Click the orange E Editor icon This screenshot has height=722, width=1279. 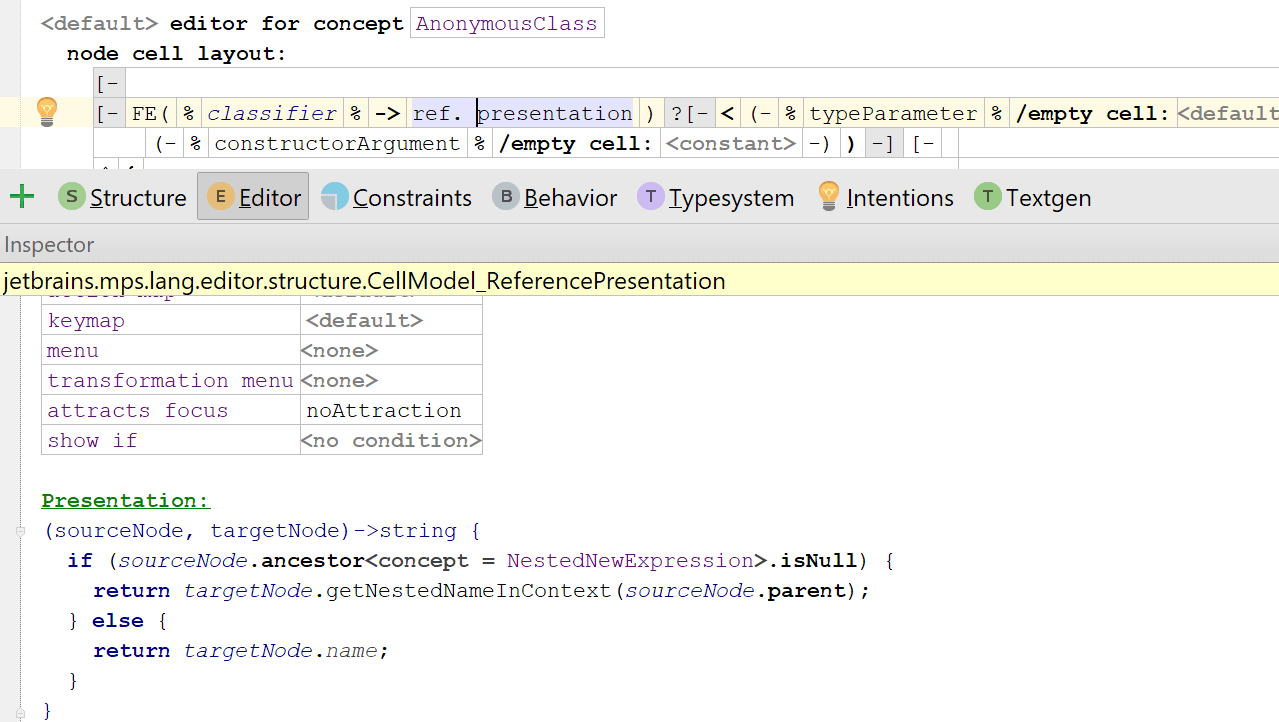(221, 197)
